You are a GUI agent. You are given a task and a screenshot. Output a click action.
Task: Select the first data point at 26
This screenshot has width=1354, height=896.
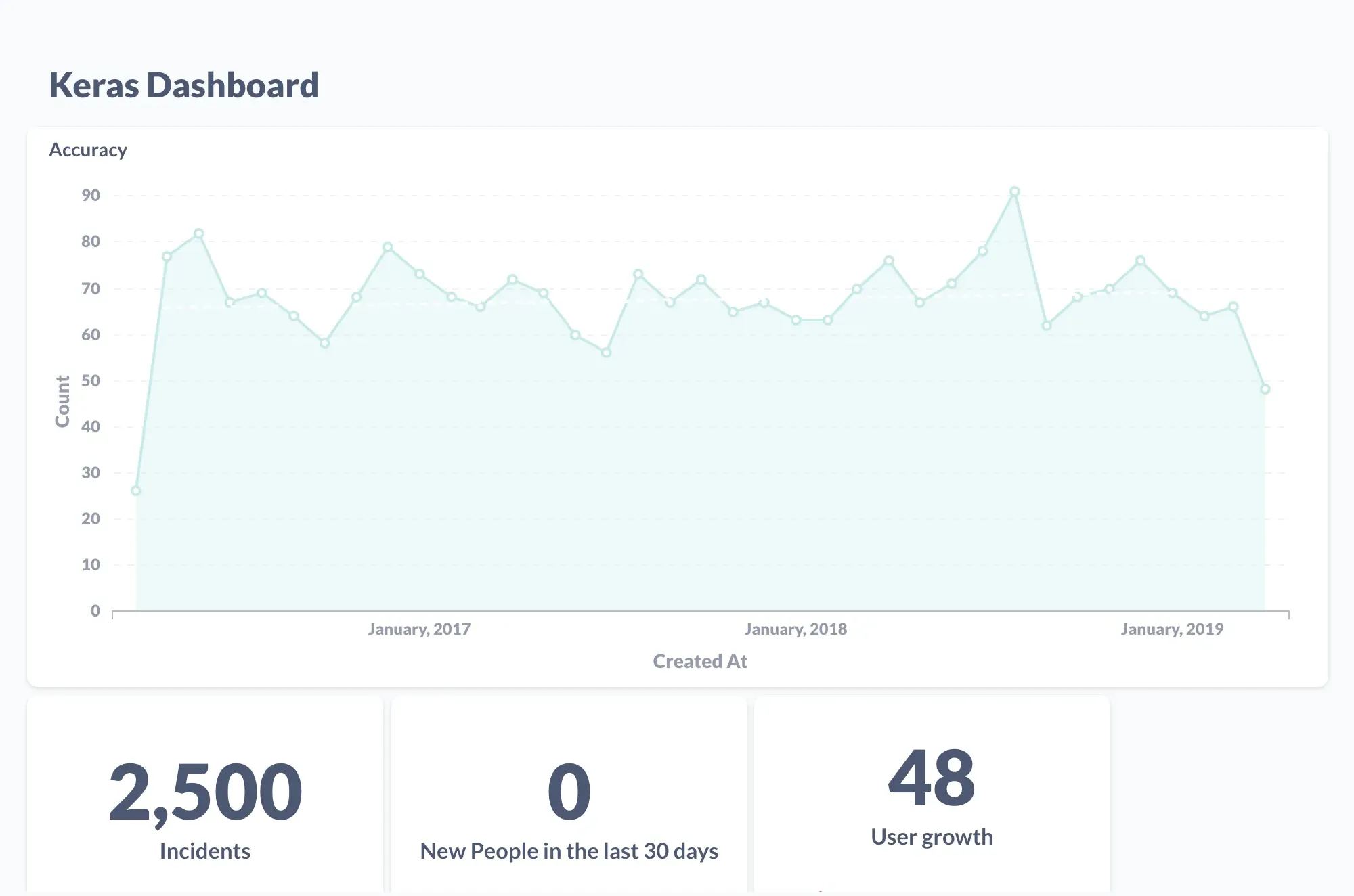click(136, 491)
